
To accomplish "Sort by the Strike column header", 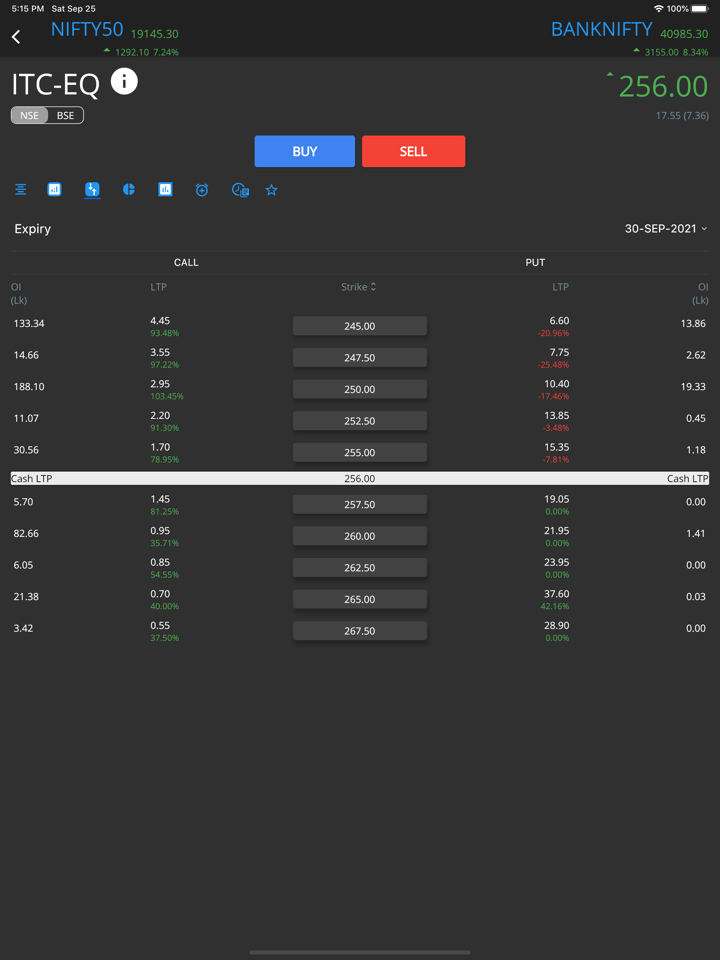I will tap(359, 287).
